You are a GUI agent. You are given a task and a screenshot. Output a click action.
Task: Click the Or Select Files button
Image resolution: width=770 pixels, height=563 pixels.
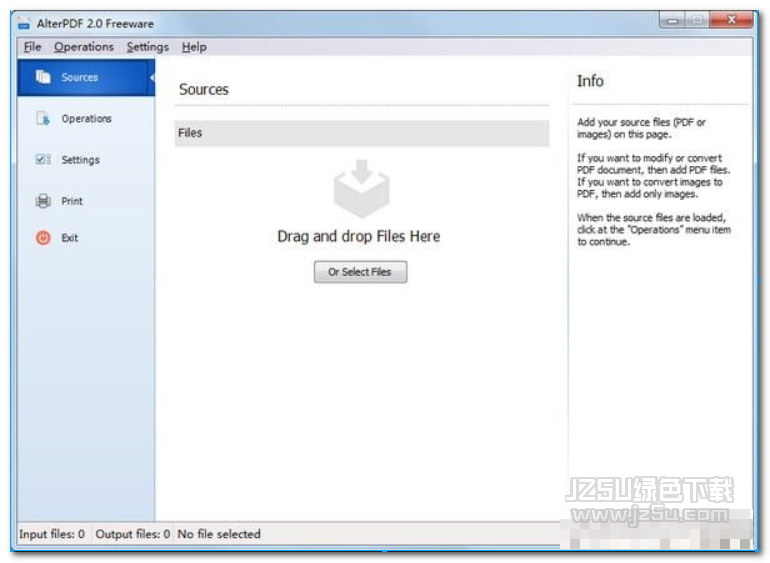[x=360, y=272]
